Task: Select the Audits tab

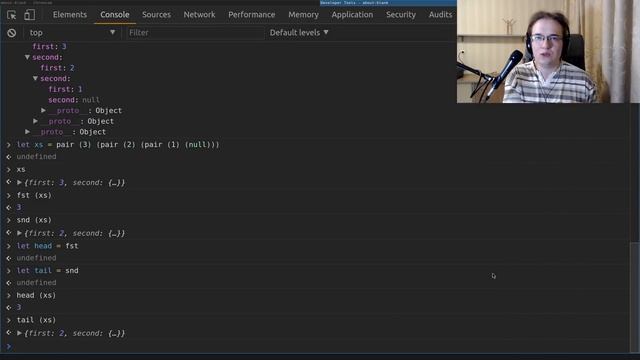Action: 440,15
